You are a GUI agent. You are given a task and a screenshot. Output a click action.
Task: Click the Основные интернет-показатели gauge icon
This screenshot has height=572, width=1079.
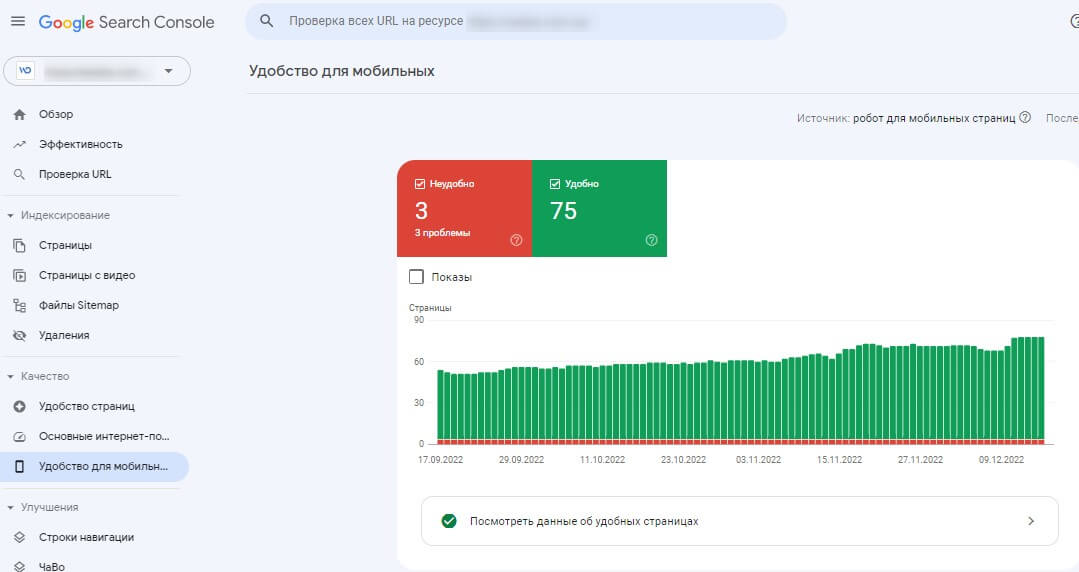(x=19, y=436)
